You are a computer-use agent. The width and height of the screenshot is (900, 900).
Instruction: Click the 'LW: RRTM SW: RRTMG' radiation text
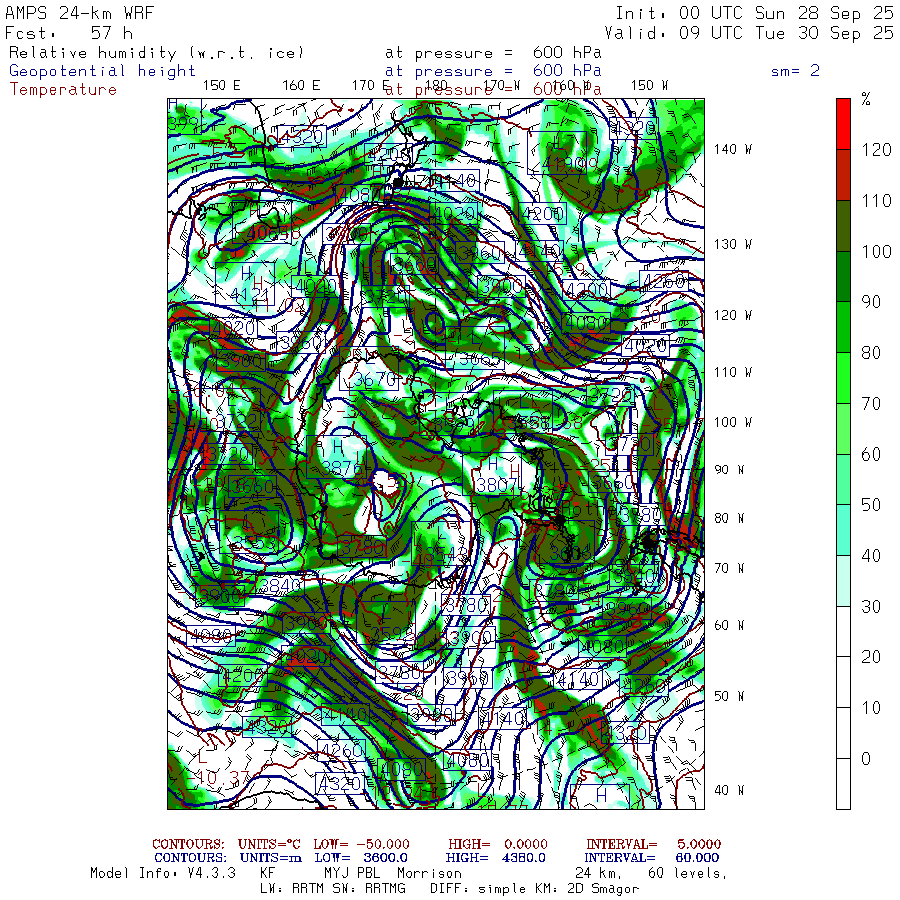pyautogui.click(x=333, y=889)
